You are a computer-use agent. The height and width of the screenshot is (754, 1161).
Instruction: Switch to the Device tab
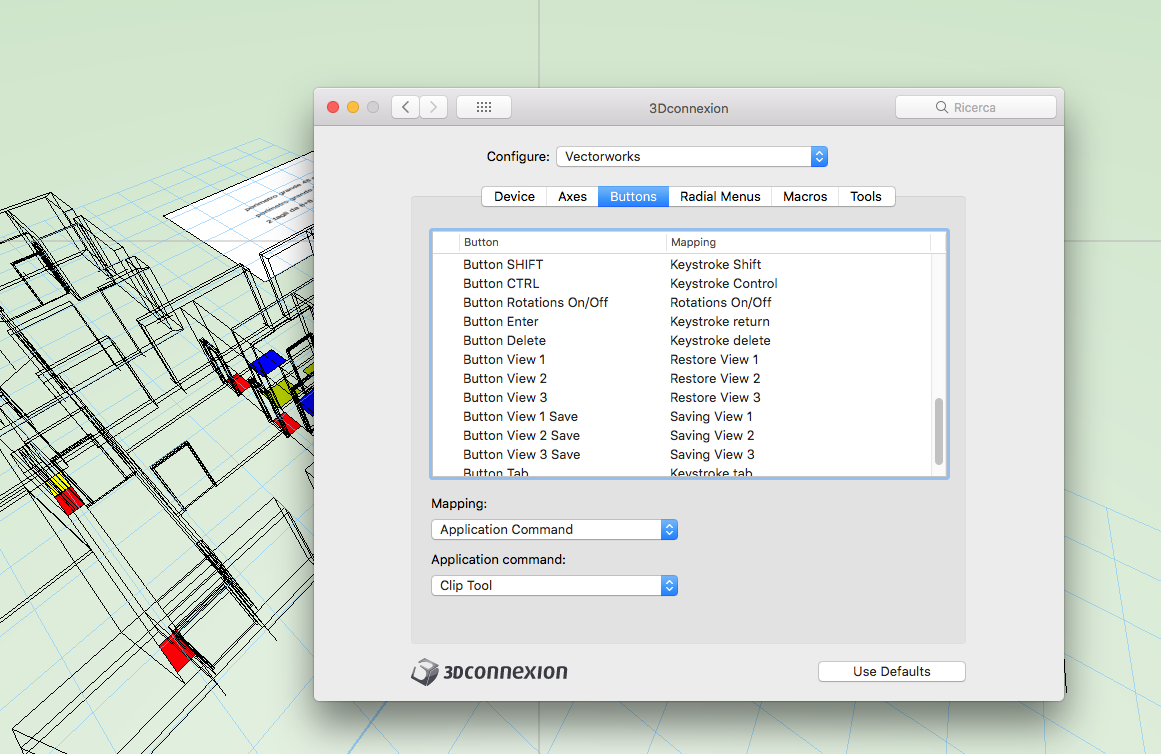(x=514, y=196)
